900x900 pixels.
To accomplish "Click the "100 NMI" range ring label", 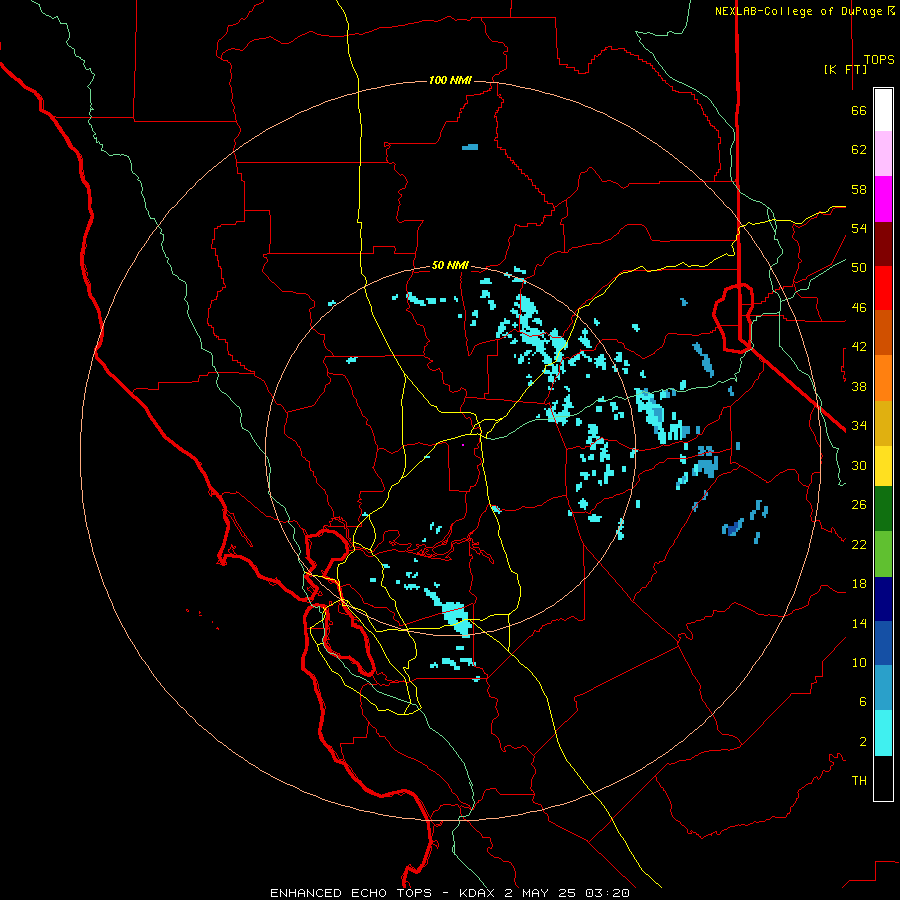I will pos(450,80).
